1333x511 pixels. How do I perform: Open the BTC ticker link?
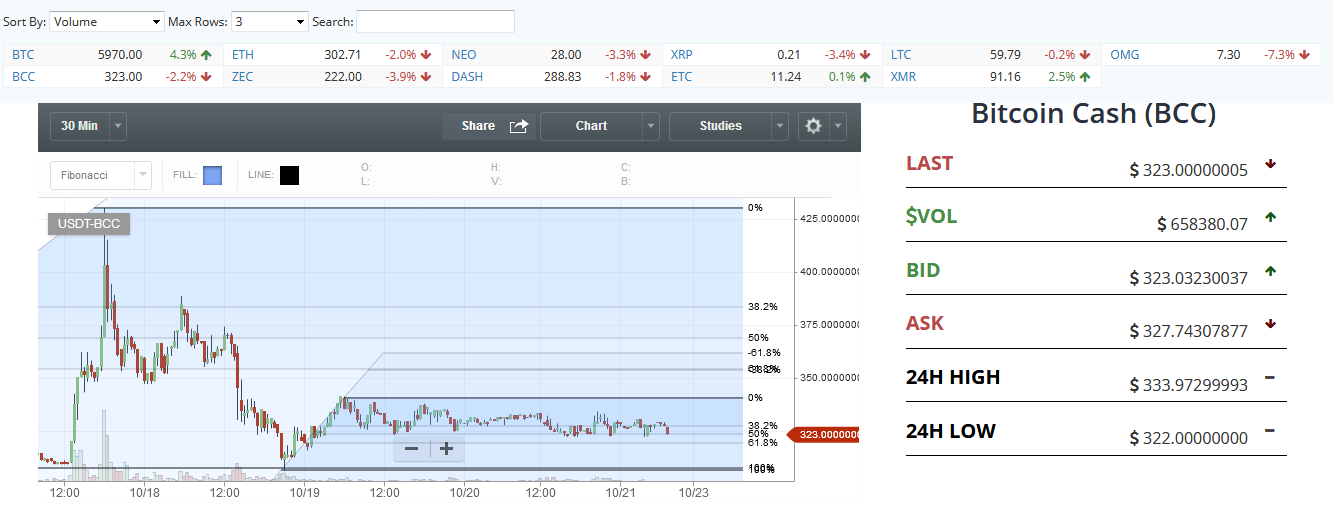(23, 55)
